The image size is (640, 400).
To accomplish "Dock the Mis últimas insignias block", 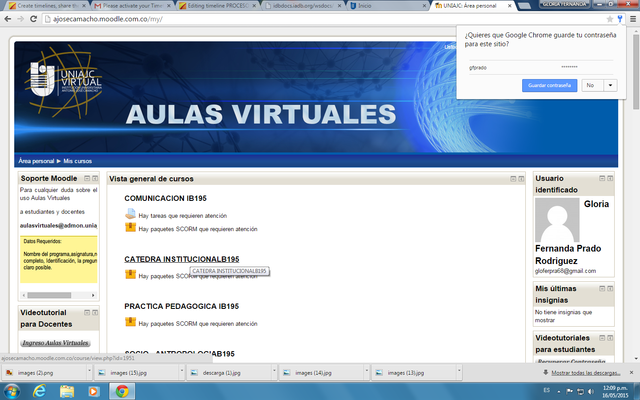I will (x=610, y=289).
